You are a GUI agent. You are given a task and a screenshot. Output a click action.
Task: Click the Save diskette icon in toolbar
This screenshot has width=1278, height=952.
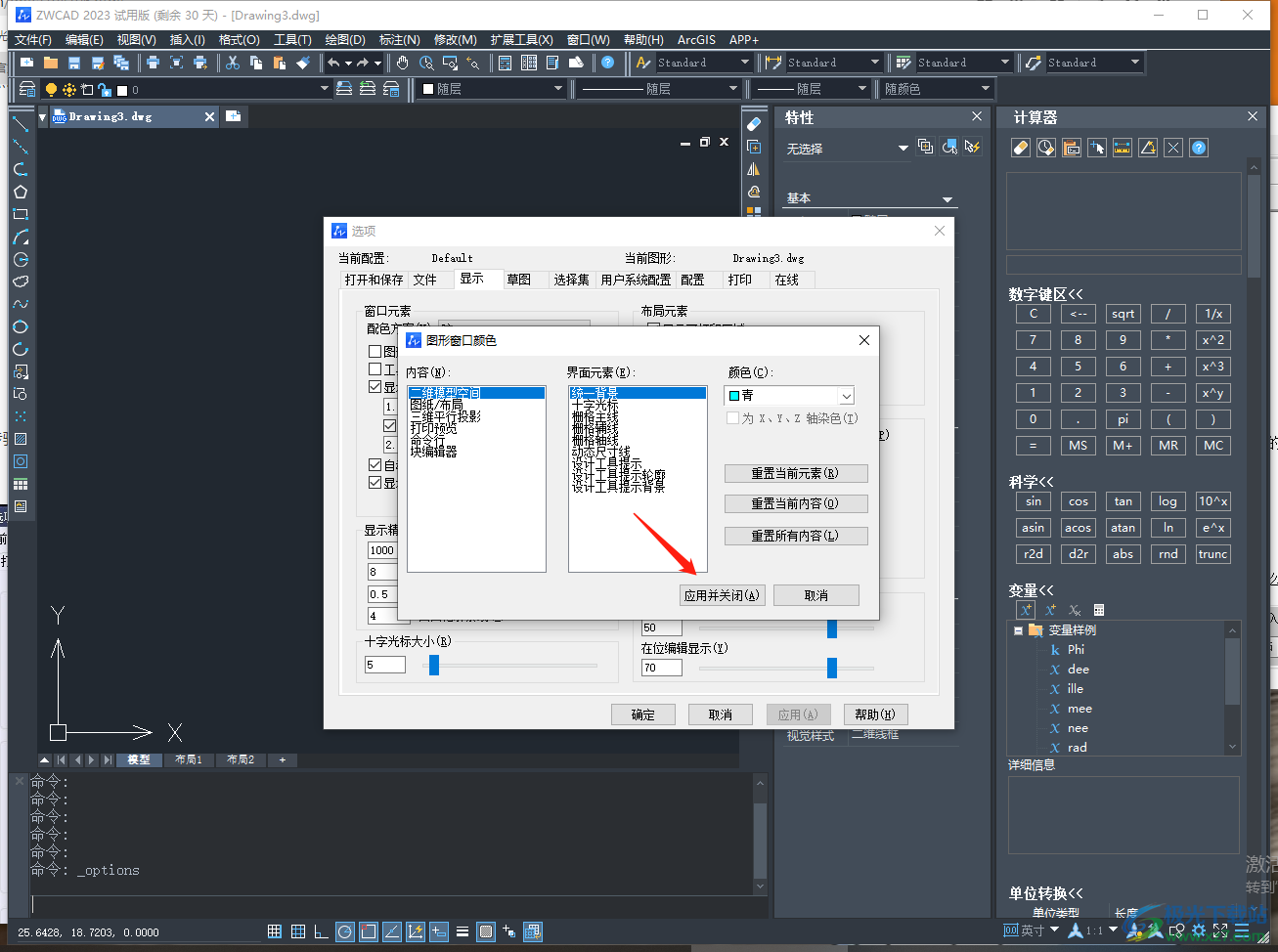pyautogui.click(x=74, y=63)
